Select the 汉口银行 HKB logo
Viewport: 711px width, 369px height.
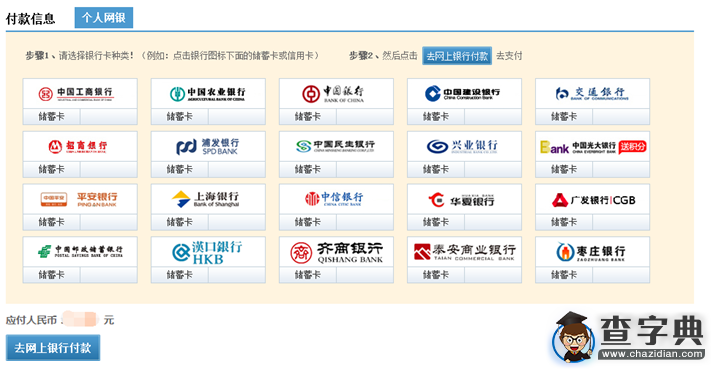(208, 251)
